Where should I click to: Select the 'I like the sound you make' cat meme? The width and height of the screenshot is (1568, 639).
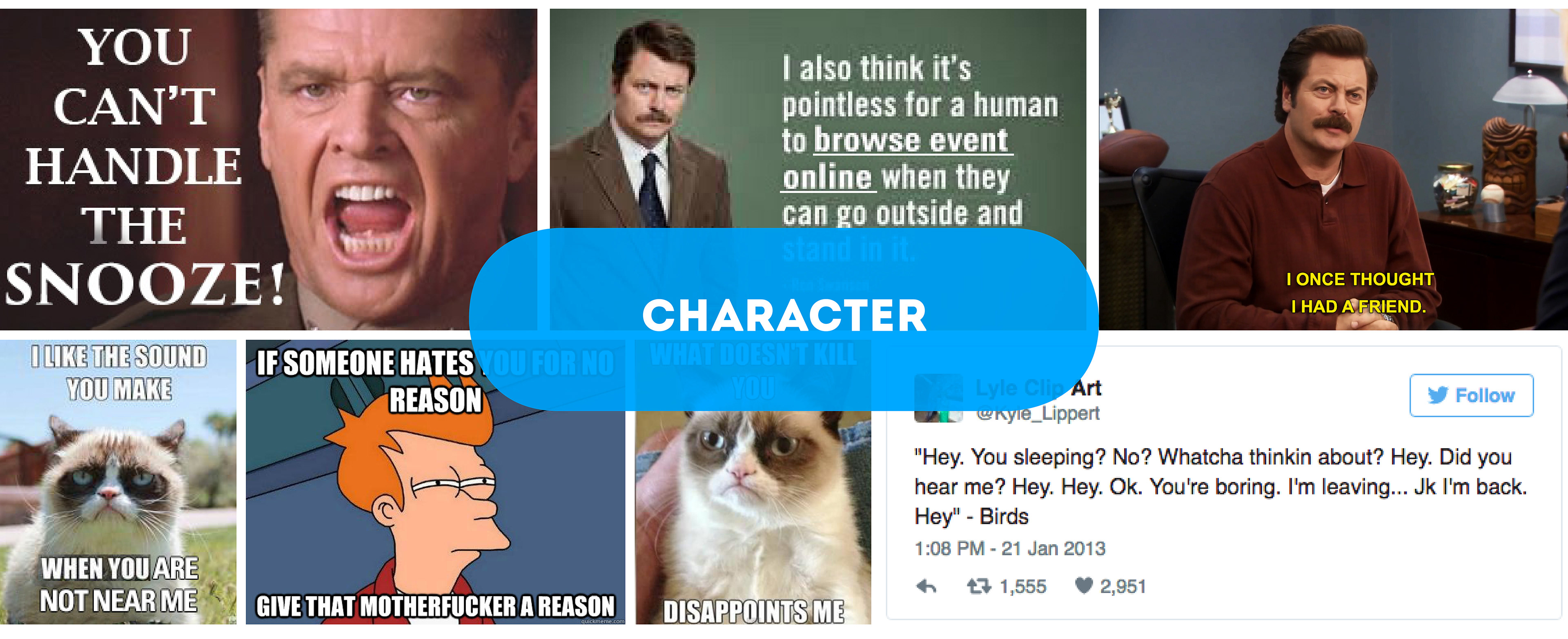pyautogui.click(x=118, y=482)
